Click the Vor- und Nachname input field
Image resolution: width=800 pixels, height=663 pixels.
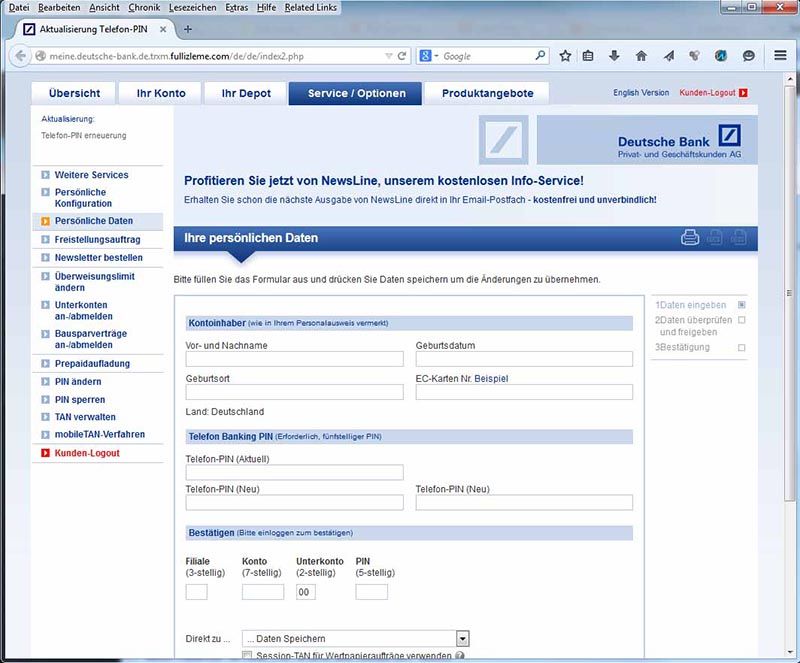point(294,359)
